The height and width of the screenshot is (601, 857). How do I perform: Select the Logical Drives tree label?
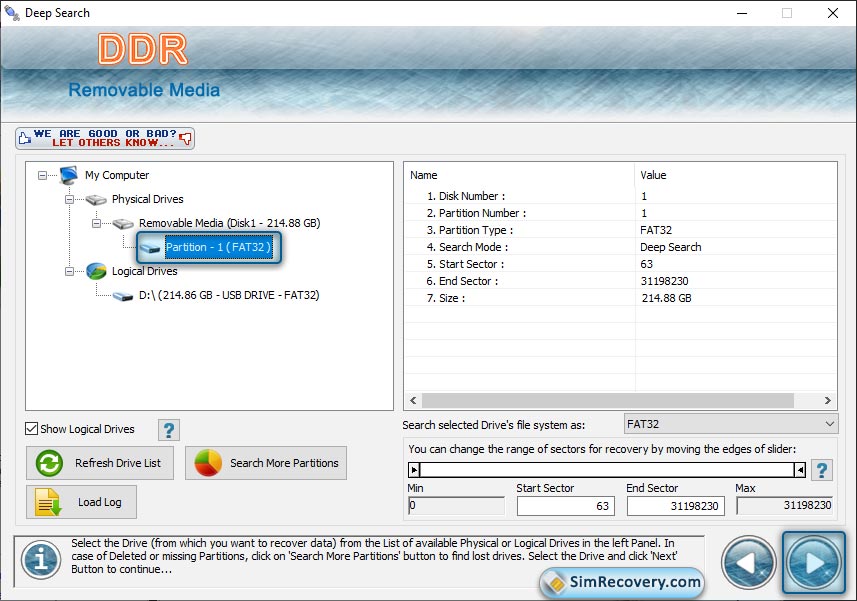(144, 271)
